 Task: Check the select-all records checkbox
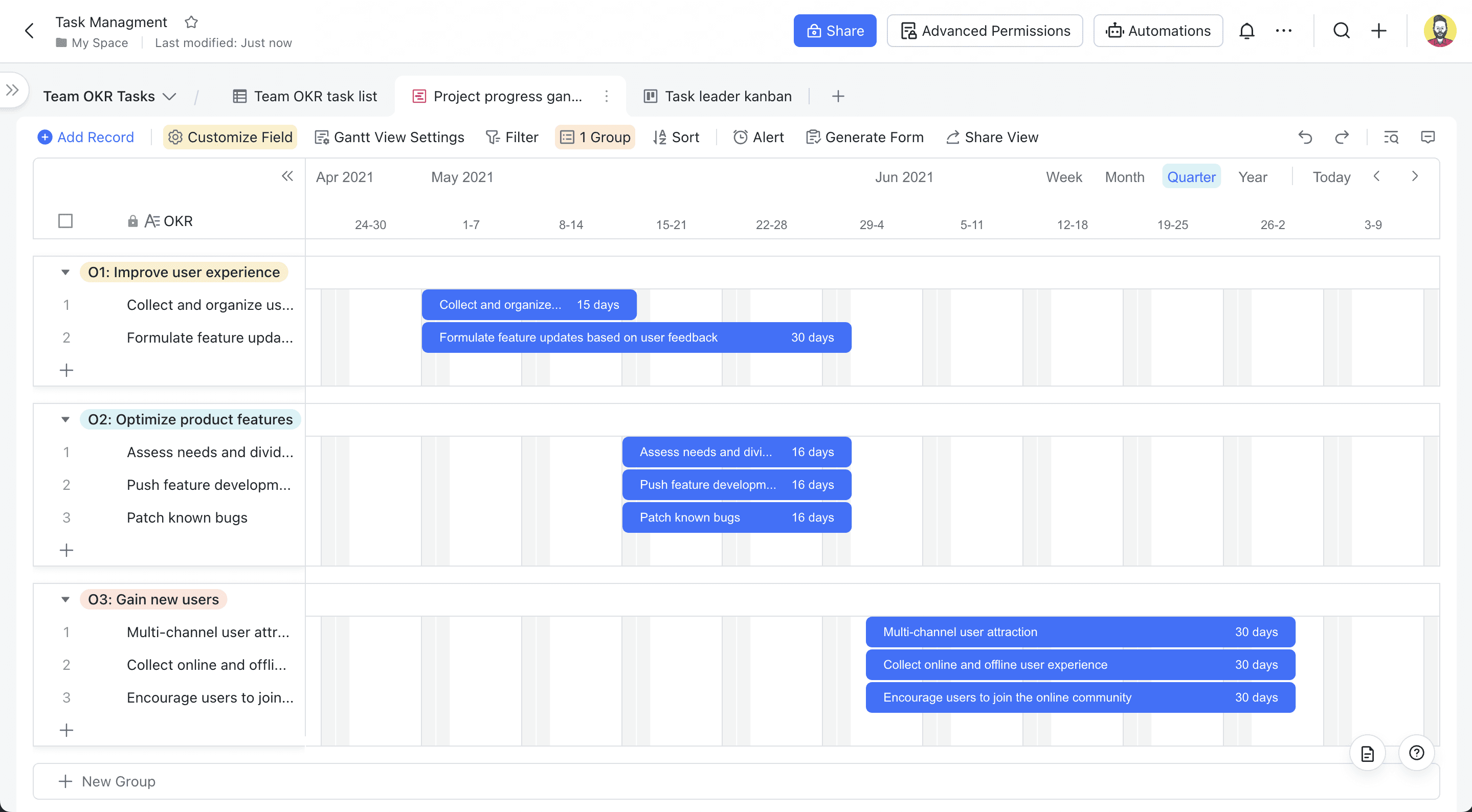(65, 220)
